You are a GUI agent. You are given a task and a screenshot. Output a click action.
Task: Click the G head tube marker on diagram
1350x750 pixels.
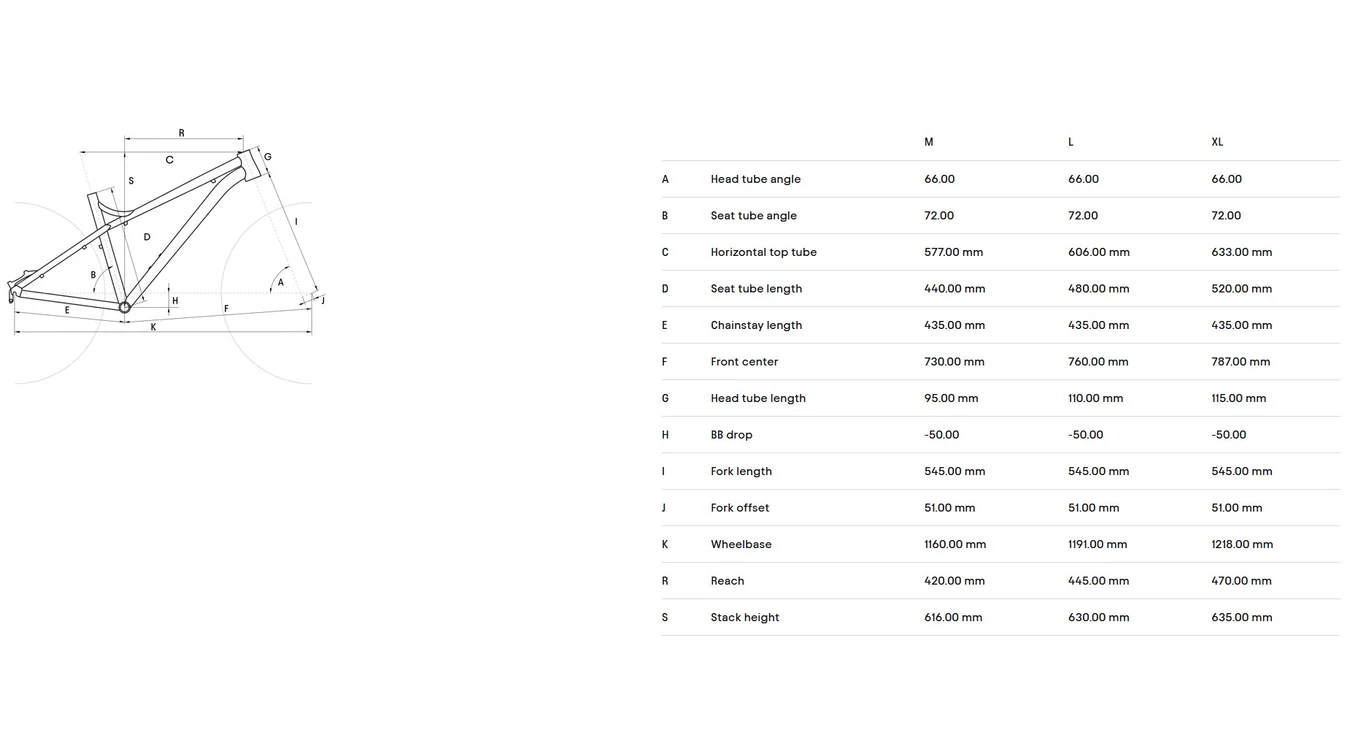(x=267, y=157)
